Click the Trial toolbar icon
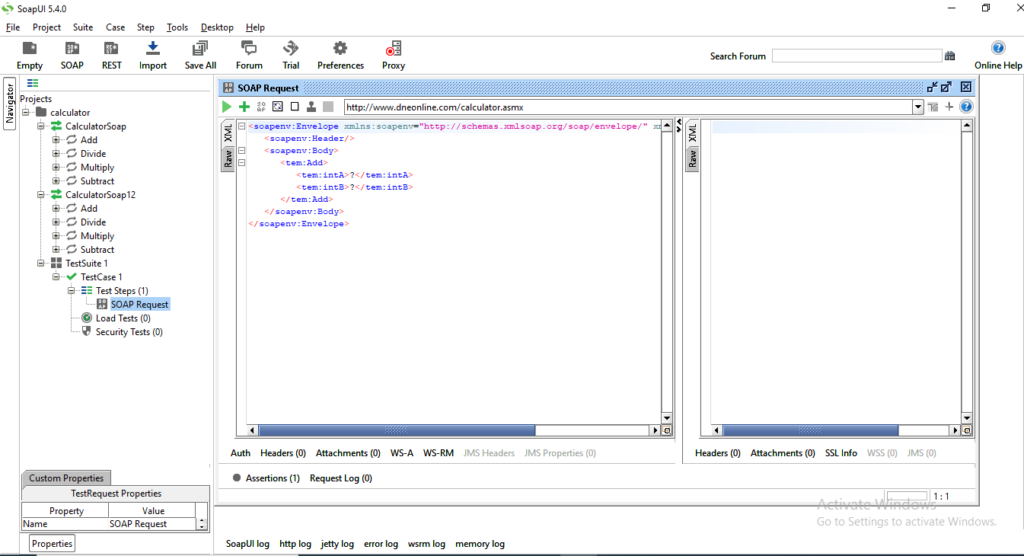 pyautogui.click(x=291, y=49)
